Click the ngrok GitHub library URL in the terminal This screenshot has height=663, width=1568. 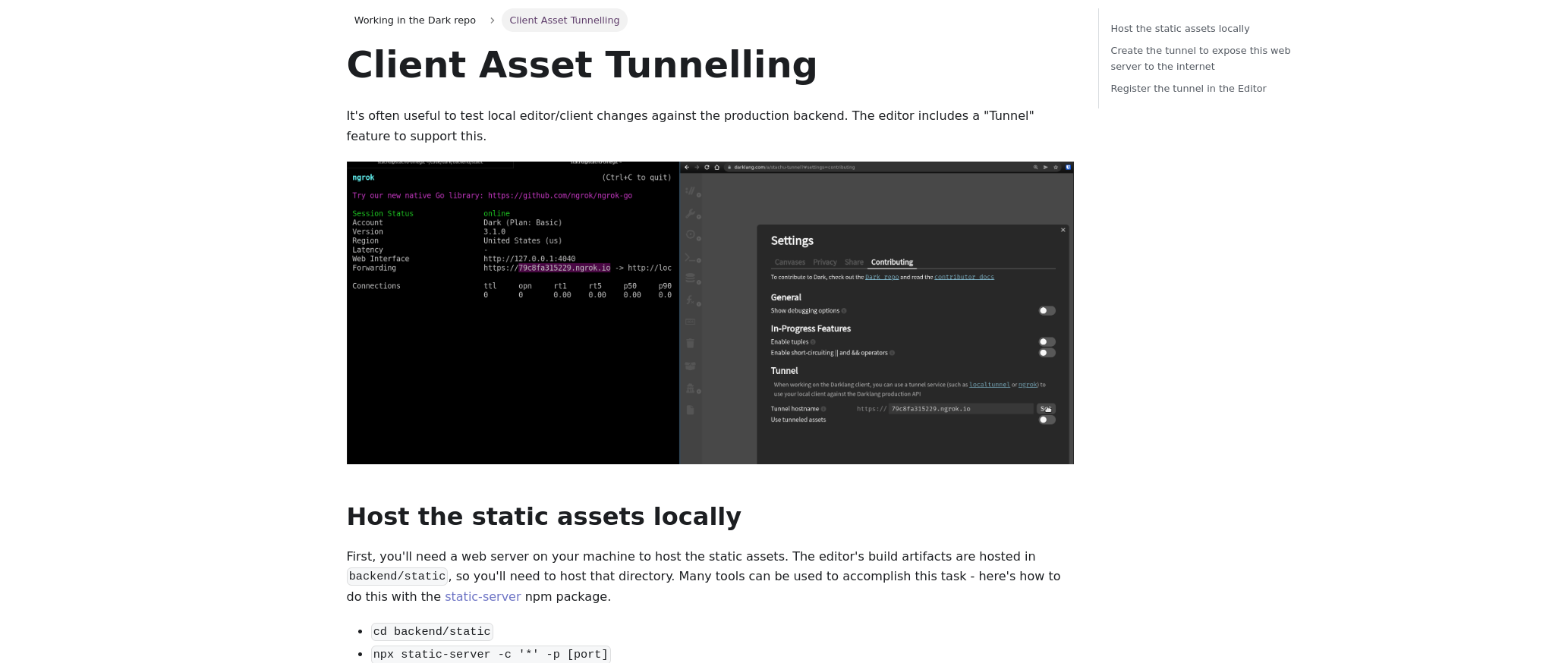(x=560, y=196)
